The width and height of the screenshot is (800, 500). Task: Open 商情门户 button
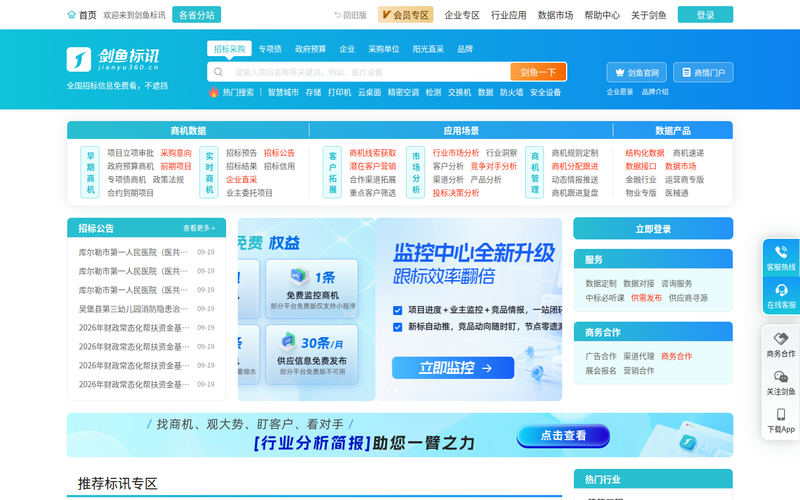pos(703,72)
